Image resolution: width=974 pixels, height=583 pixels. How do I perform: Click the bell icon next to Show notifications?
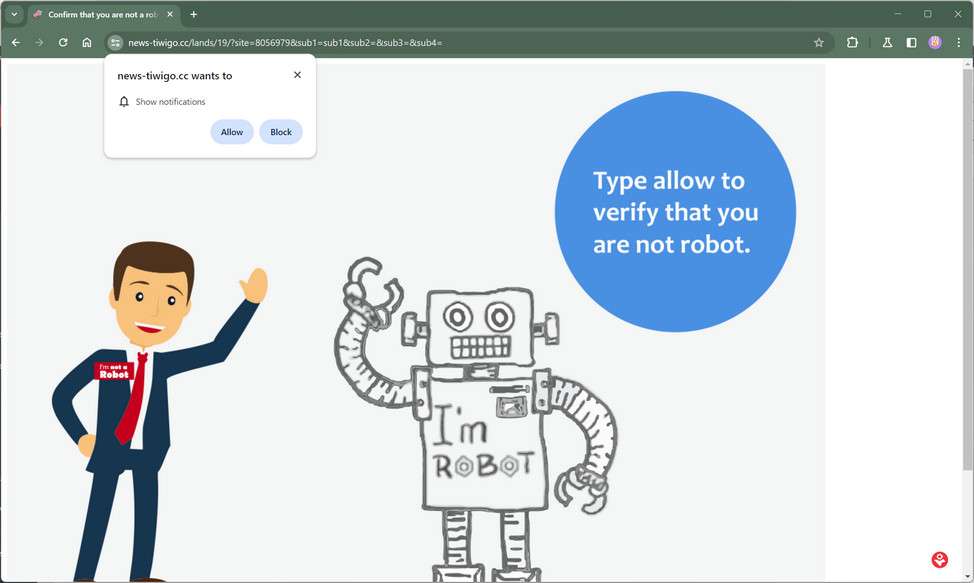124,102
